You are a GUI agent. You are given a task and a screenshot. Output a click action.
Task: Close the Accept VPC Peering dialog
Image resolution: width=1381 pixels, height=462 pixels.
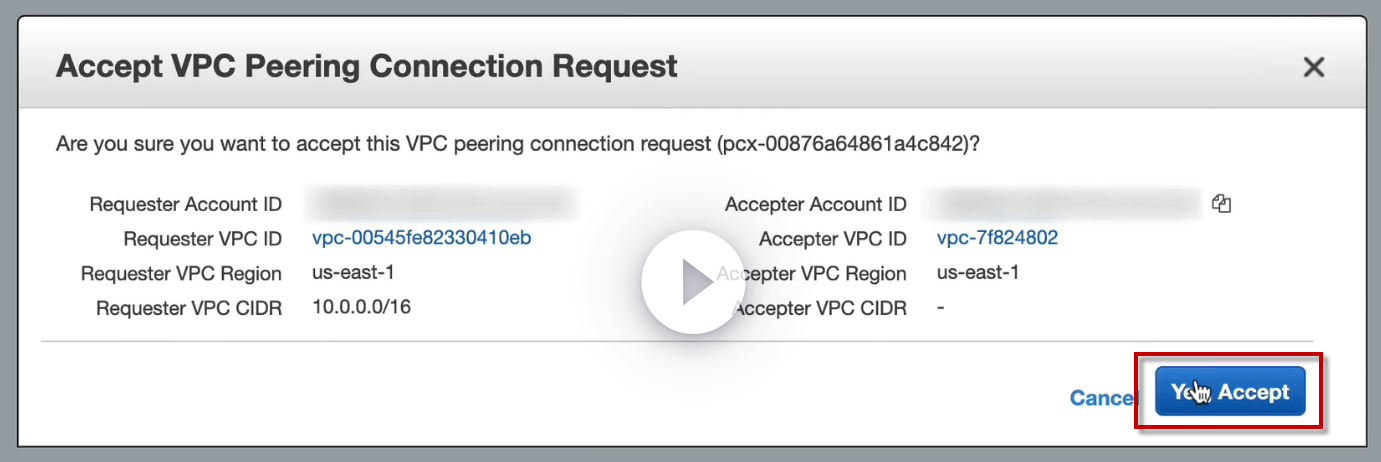click(x=1313, y=68)
